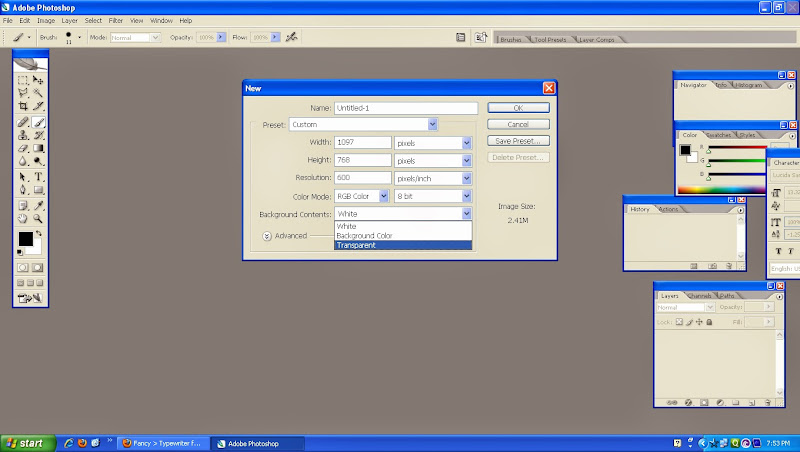Switch to the Channels tab
The width and height of the screenshot is (800, 452).
699,296
